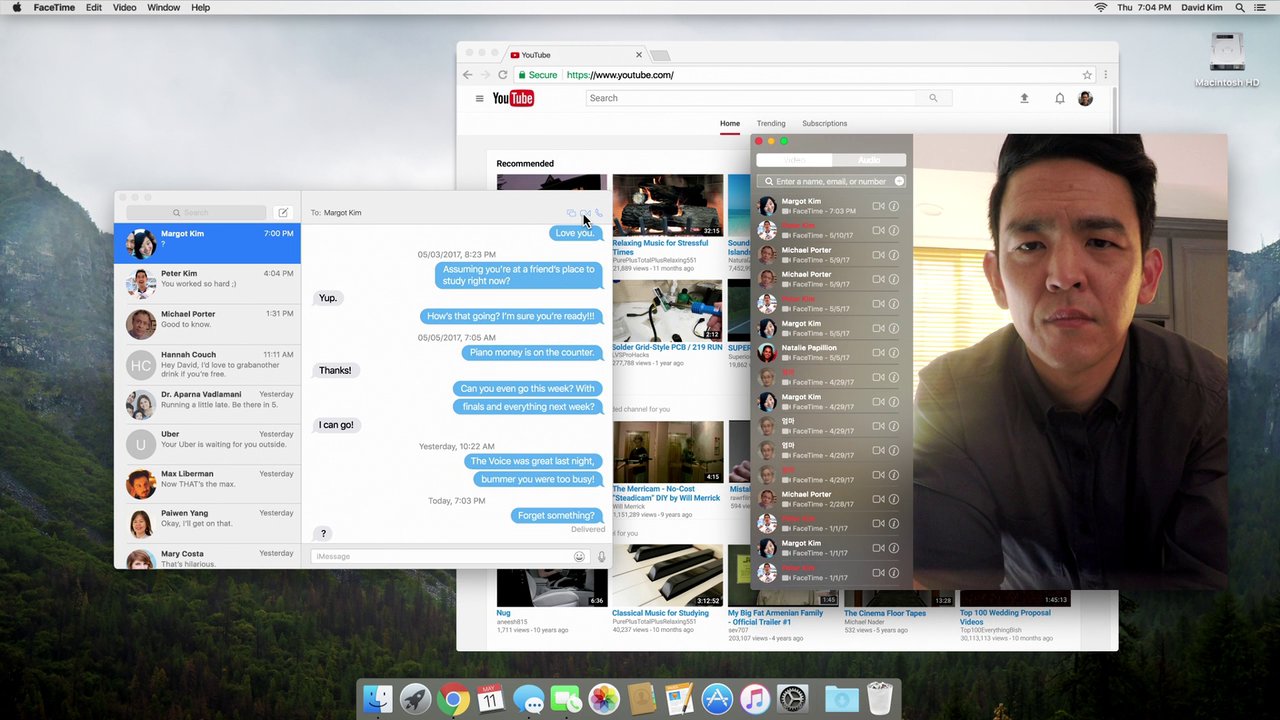Click the add contact plus in FaceTime search
1280x720 pixels.
pos(899,181)
